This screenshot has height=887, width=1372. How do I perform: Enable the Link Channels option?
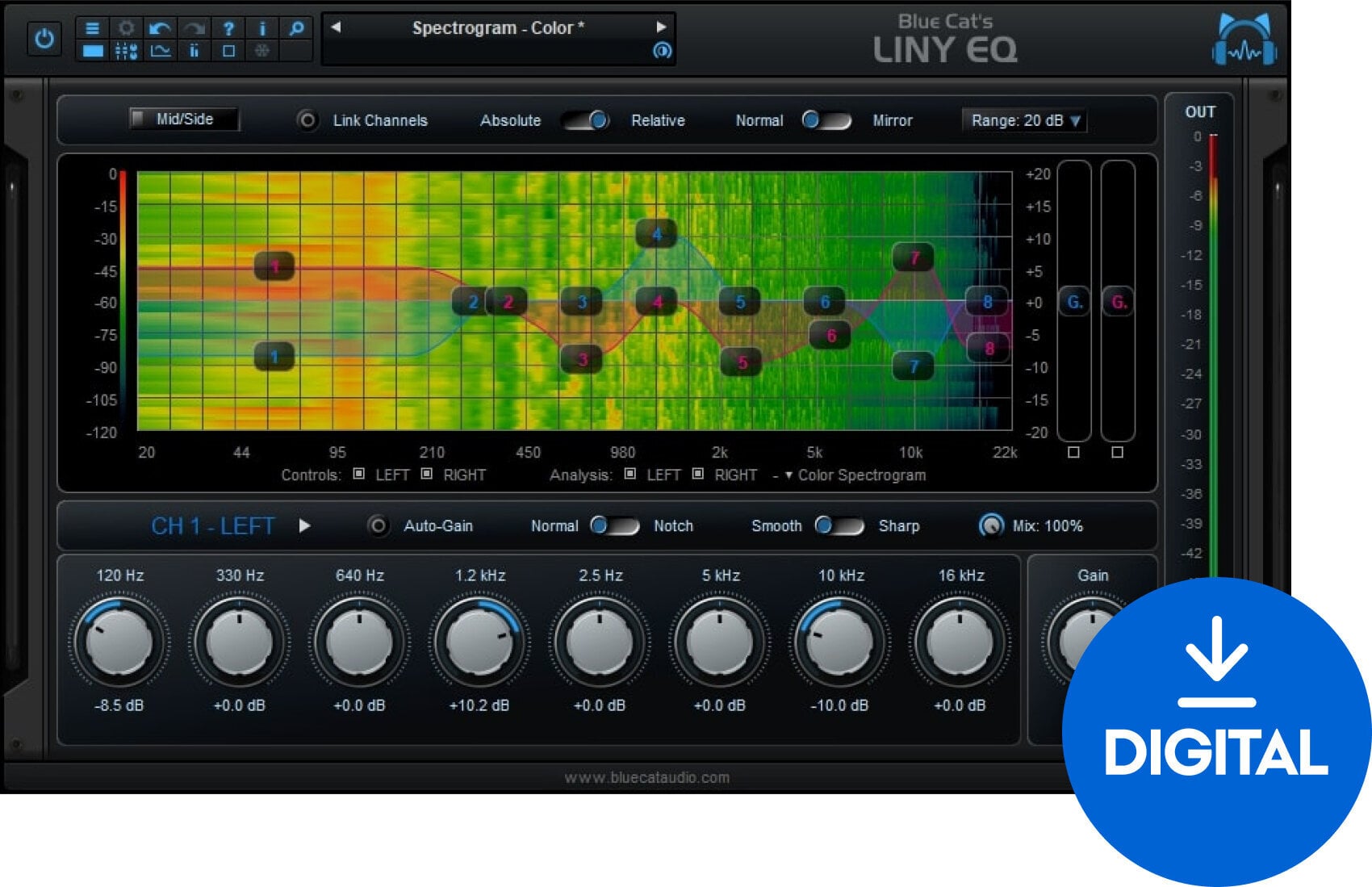click(307, 120)
